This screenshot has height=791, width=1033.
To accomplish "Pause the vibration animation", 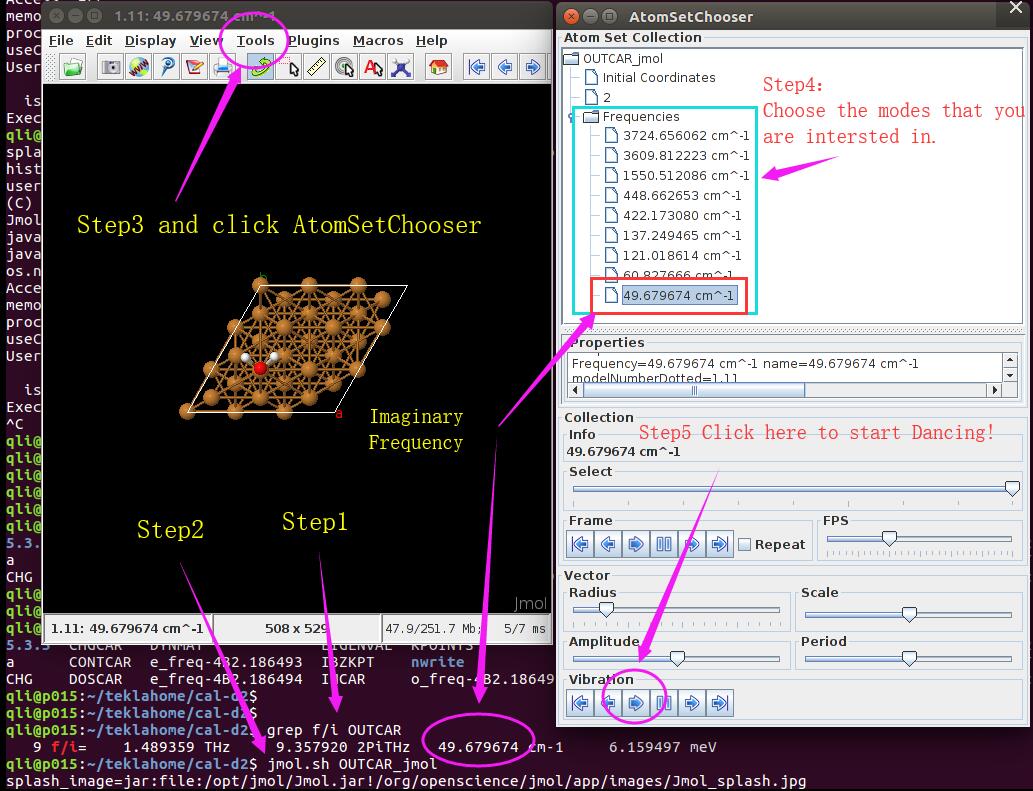I will point(663,703).
